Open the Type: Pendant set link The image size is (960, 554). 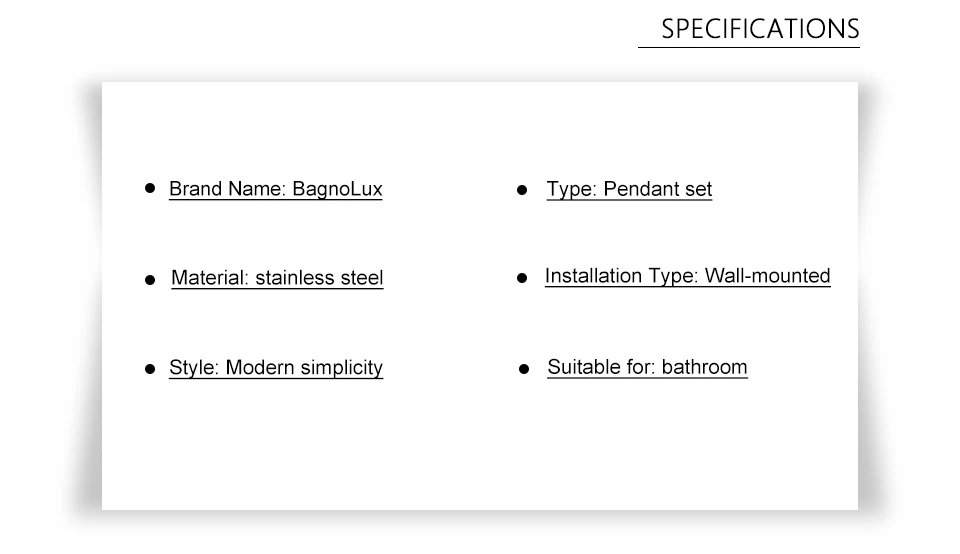629,189
